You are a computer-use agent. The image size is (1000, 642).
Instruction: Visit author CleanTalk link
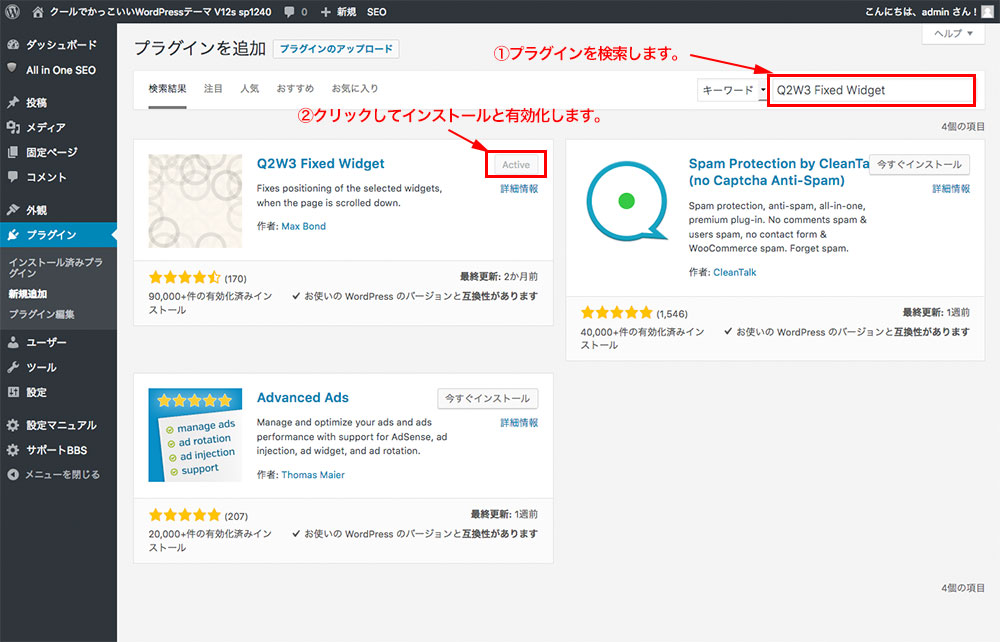tap(735, 272)
